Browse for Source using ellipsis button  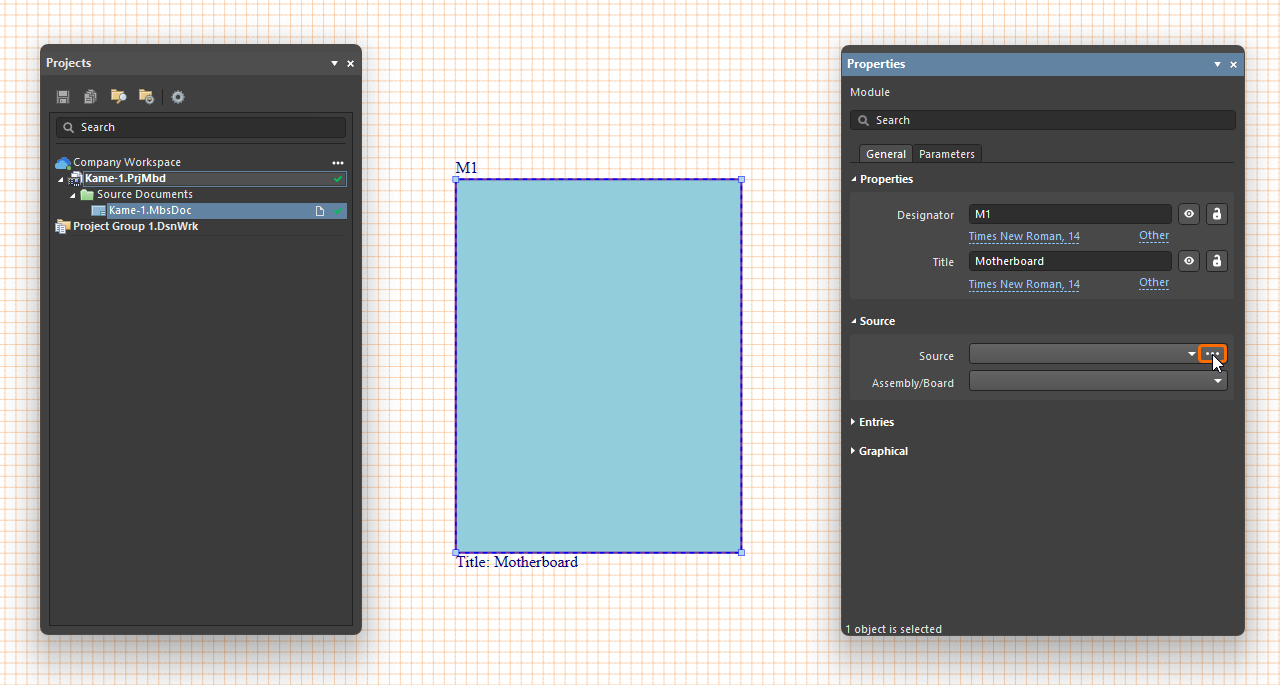click(1212, 354)
